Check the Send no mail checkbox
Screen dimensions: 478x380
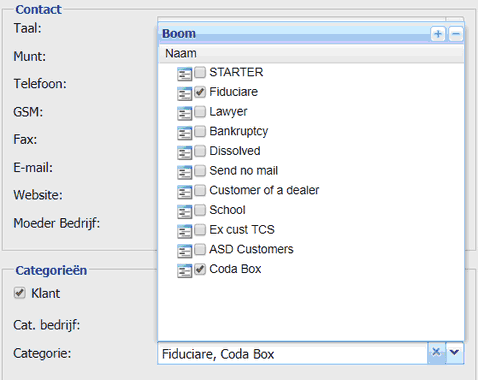200,170
